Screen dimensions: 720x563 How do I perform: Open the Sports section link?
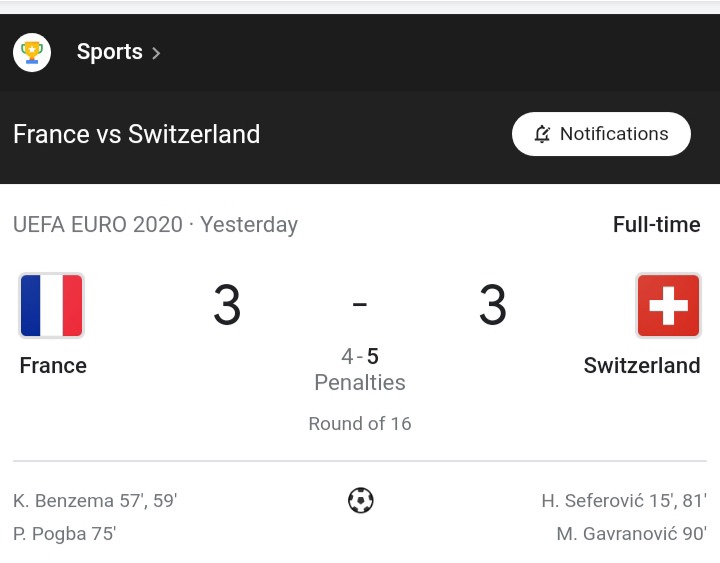[109, 52]
